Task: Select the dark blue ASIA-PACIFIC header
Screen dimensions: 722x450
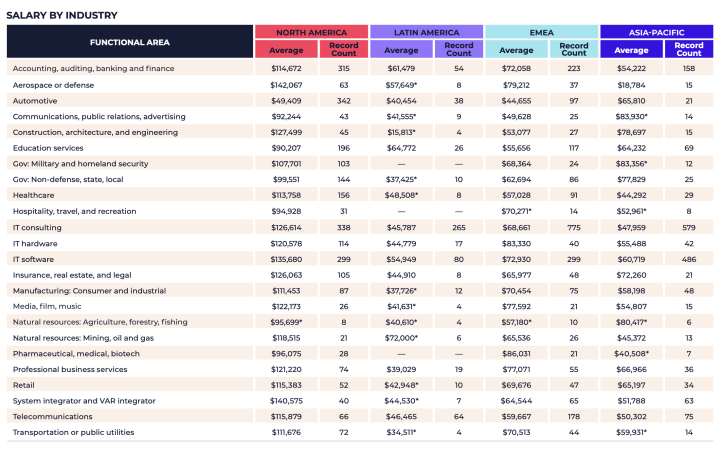Action: tap(655, 32)
